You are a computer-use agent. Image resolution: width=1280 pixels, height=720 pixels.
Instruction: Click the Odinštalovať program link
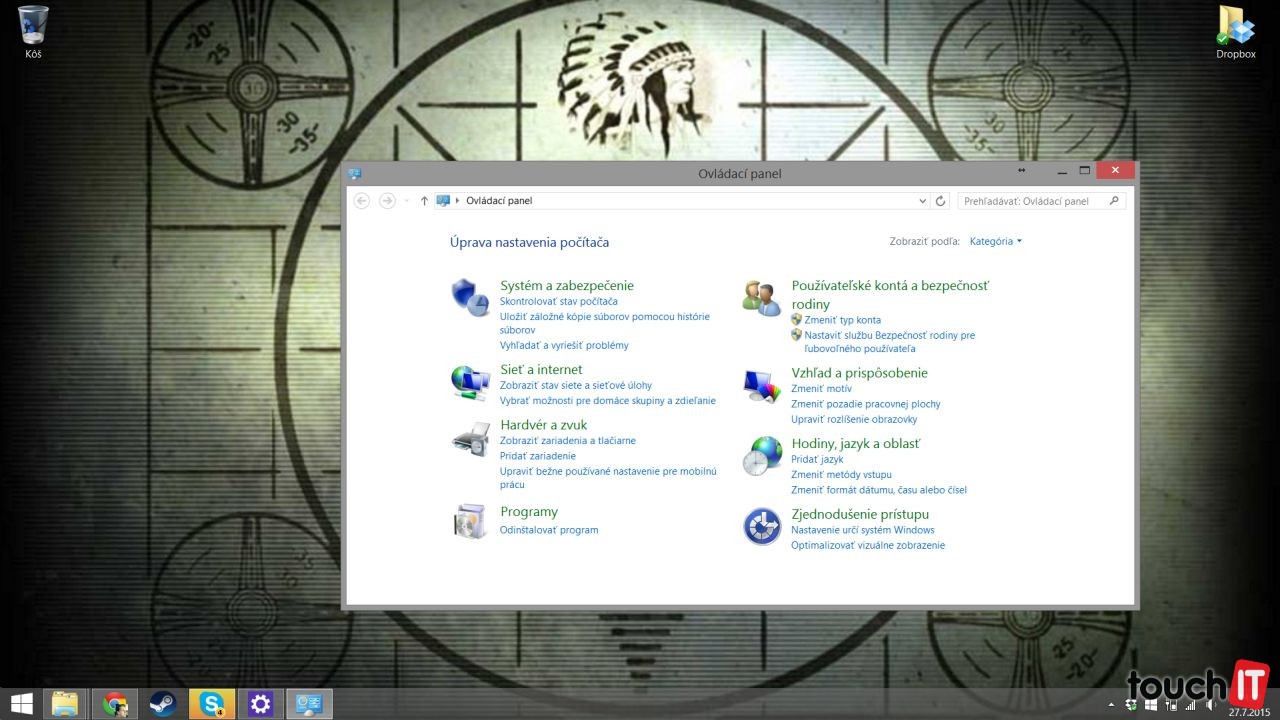549,530
